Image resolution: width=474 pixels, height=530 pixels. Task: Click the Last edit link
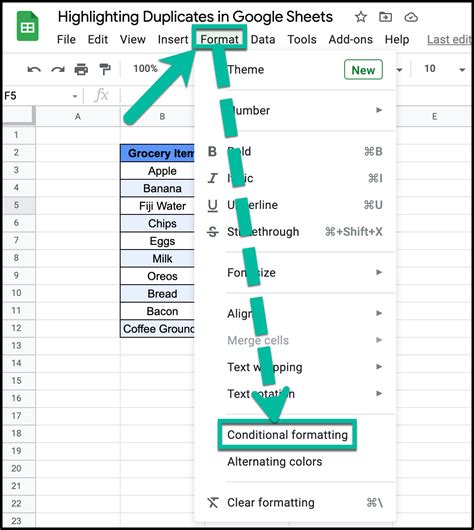pos(449,40)
